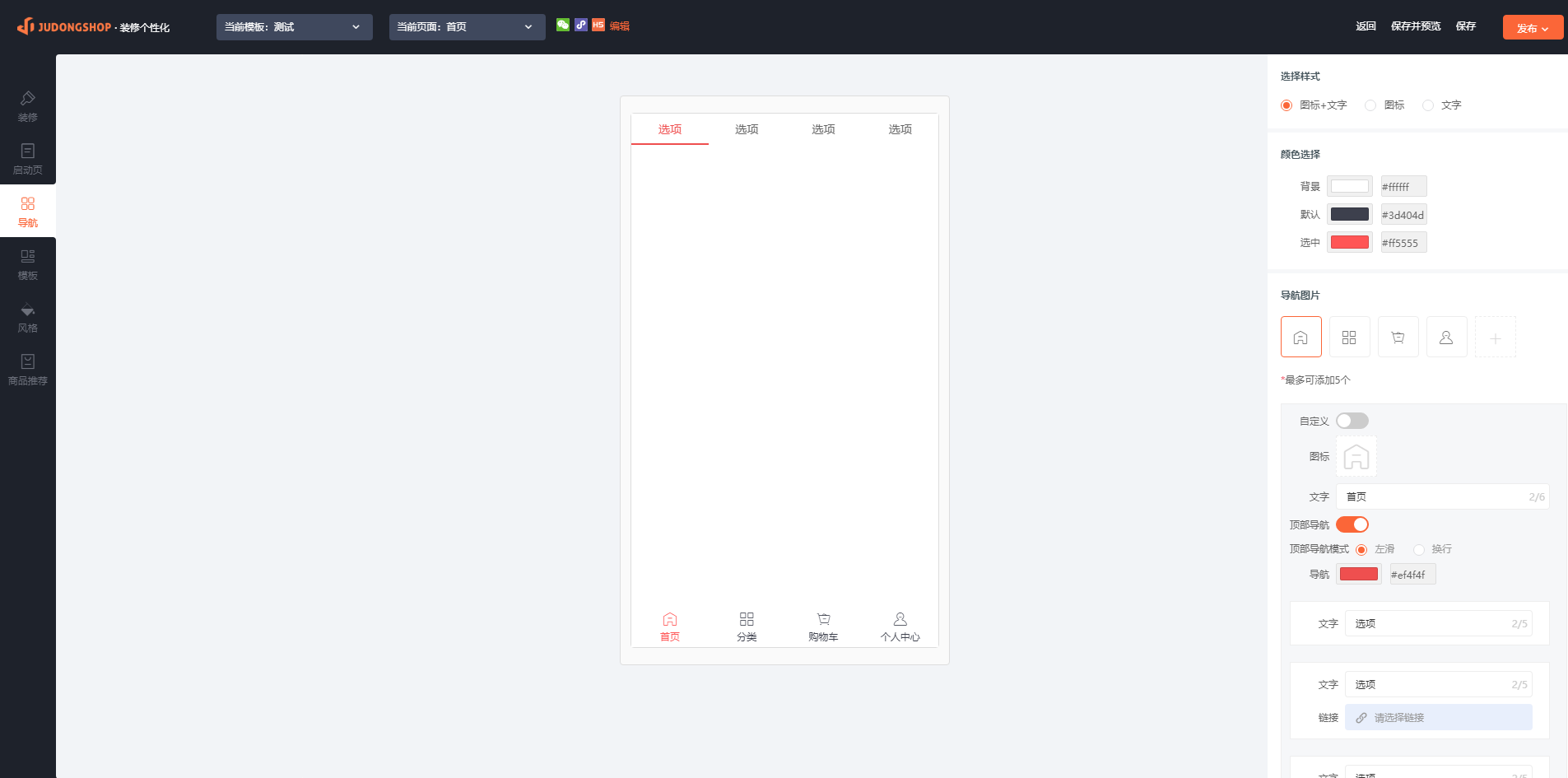
Task: Switch to third 选项 tab in preview
Action: point(823,129)
